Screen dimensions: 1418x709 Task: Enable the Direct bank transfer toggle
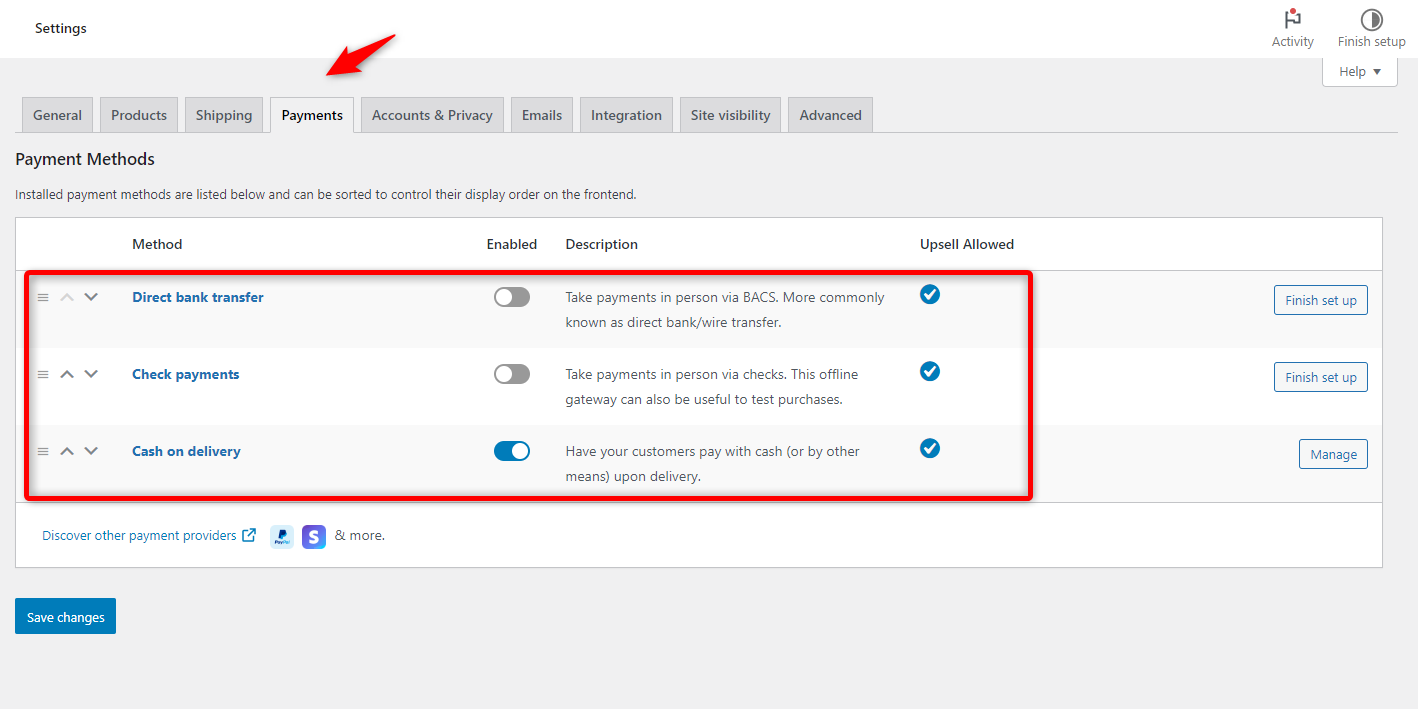pyautogui.click(x=511, y=297)
